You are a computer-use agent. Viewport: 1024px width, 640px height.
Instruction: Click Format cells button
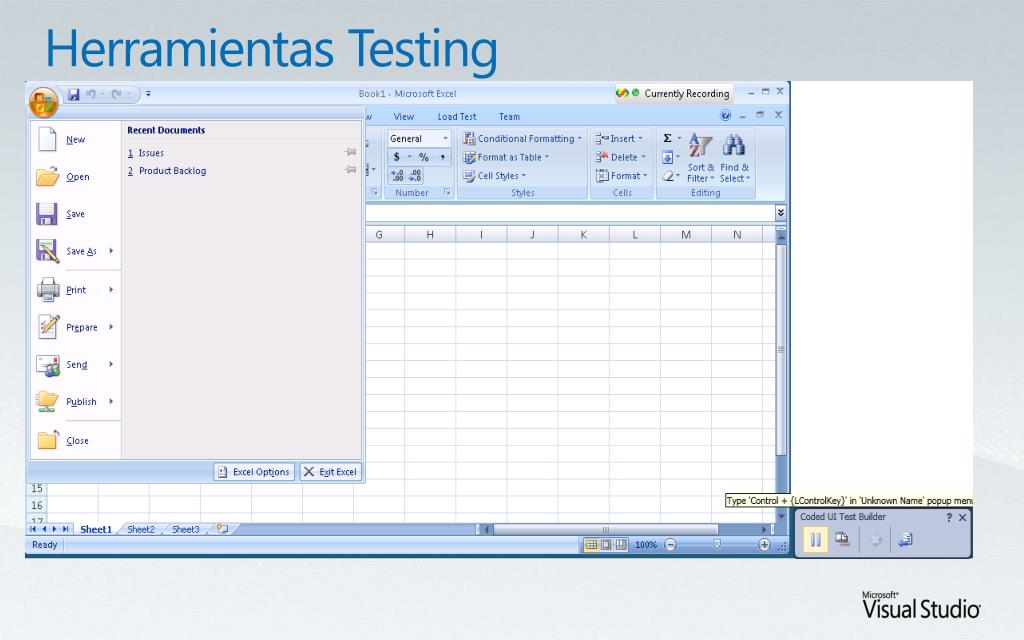point(621,176)
